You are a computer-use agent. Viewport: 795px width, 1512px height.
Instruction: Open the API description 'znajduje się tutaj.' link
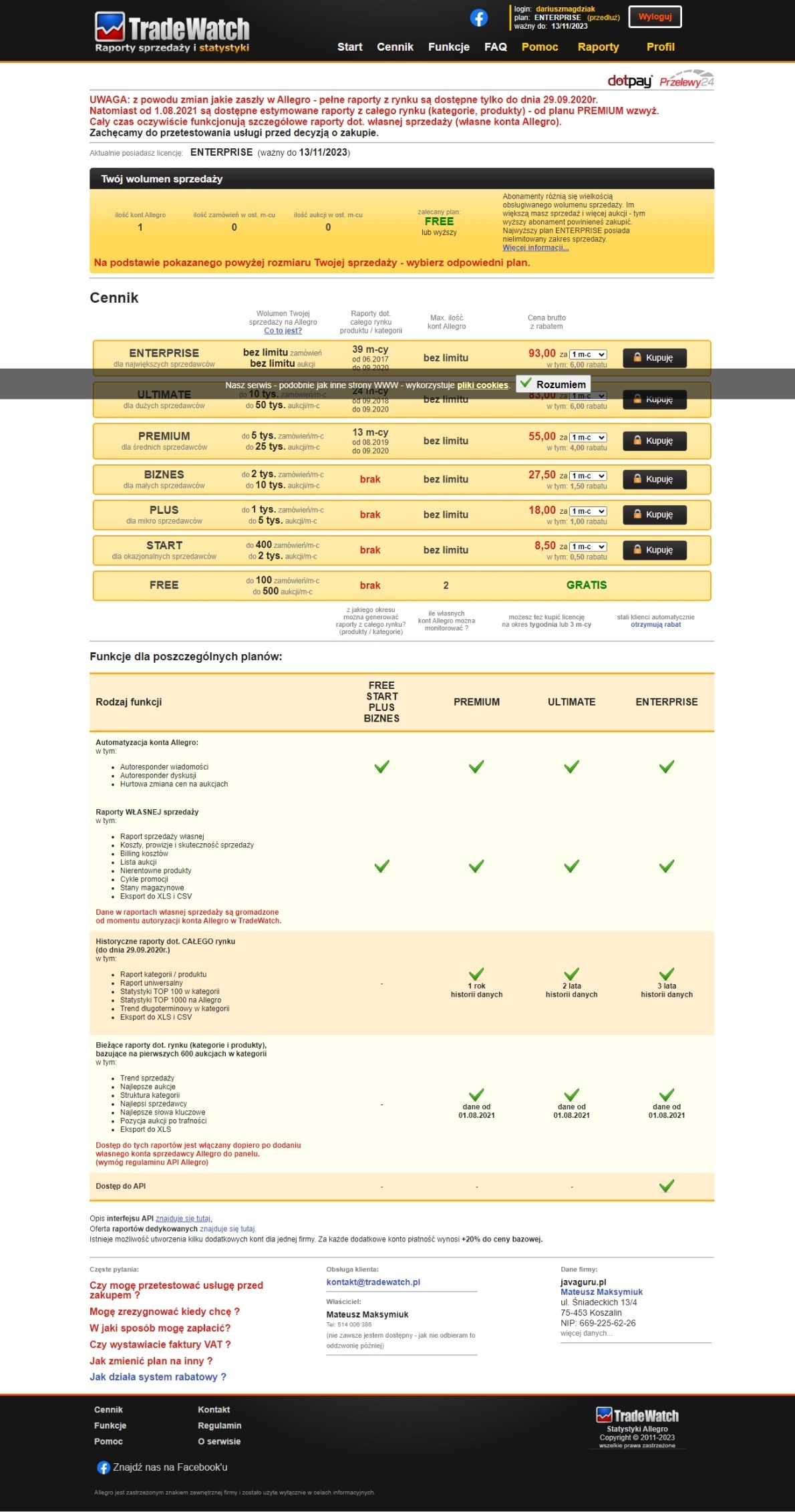(x=184, y=1219)
